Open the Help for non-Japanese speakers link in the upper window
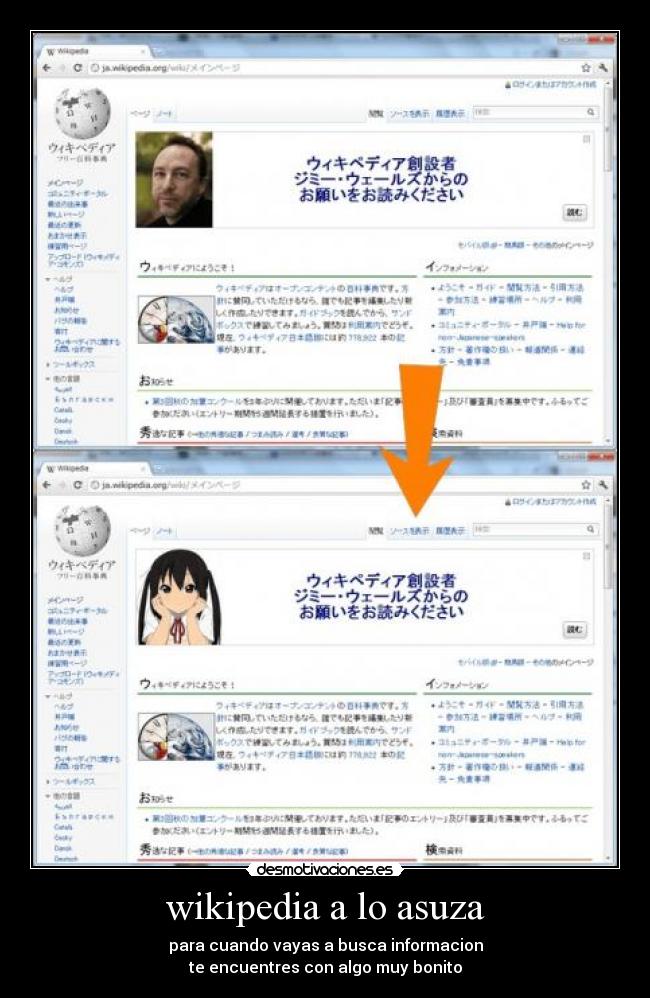Image resolution: width=650 pixels, height=998 pixels. tap(511, 331)
